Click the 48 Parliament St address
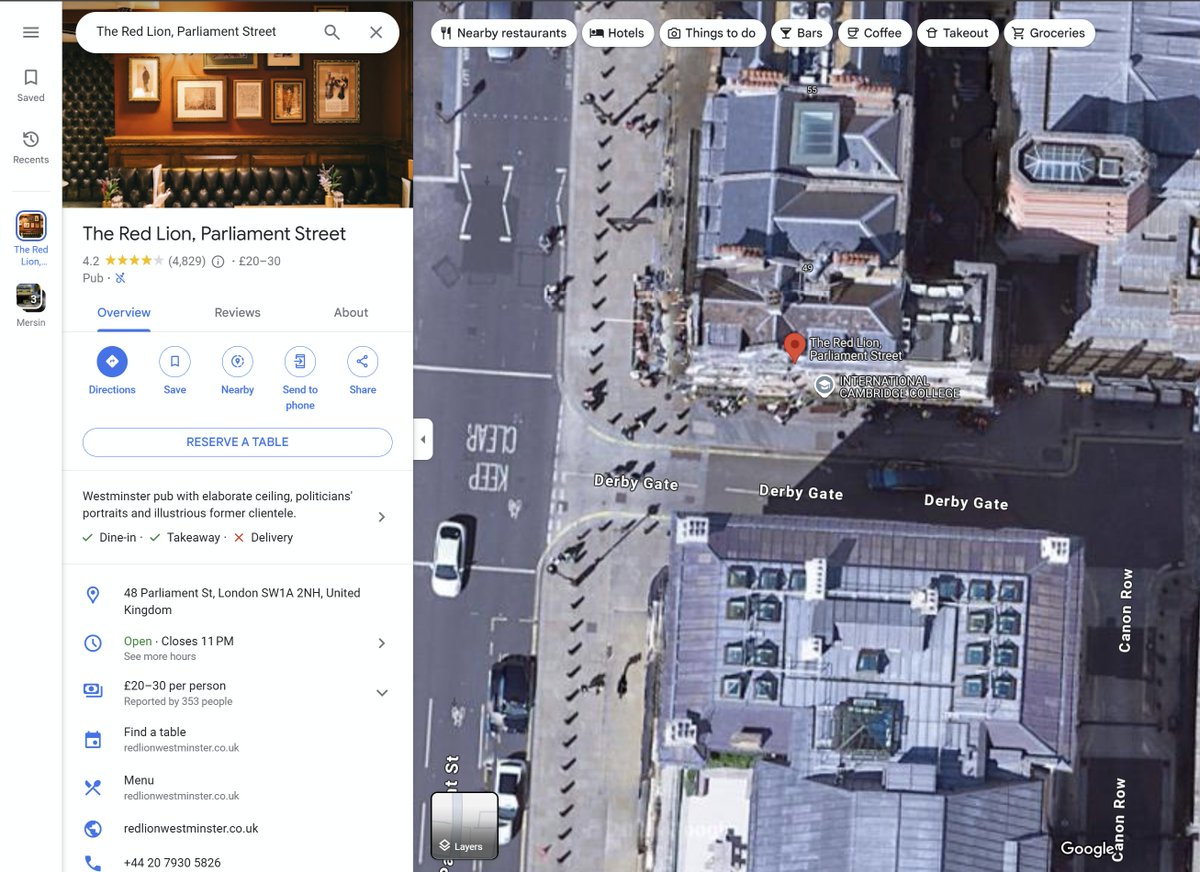The height and width of the screenshot is (872, 1200). click(242, 601)
